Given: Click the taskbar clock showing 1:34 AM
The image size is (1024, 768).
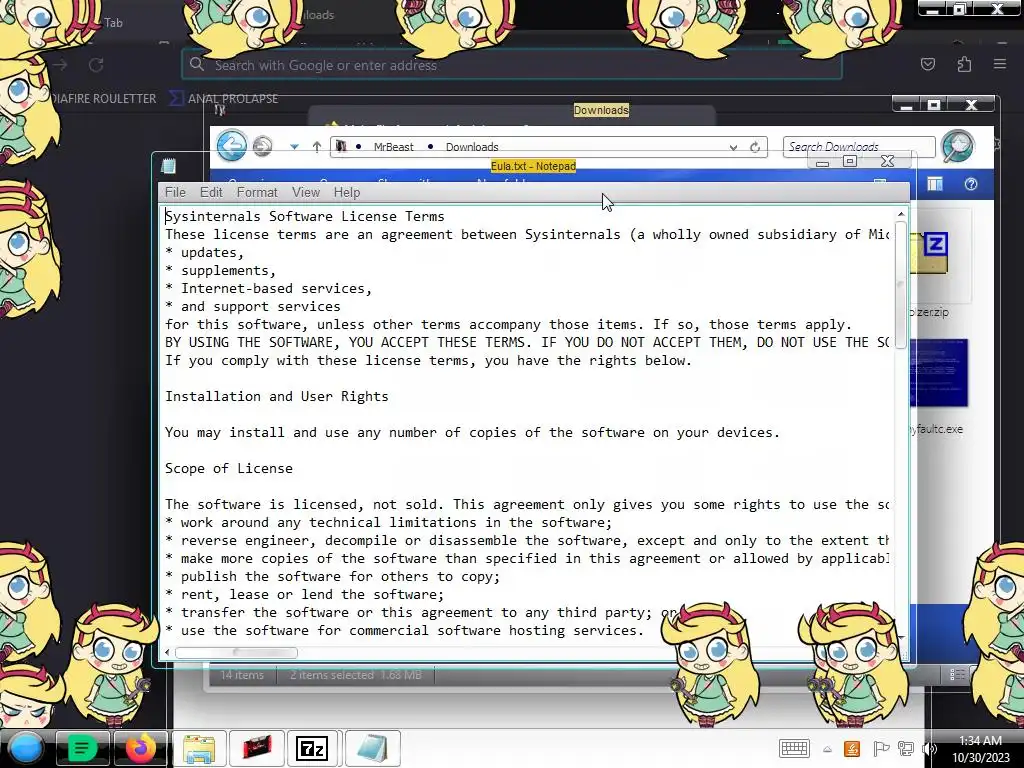Looking at the screenshot, I should (980, 748).
